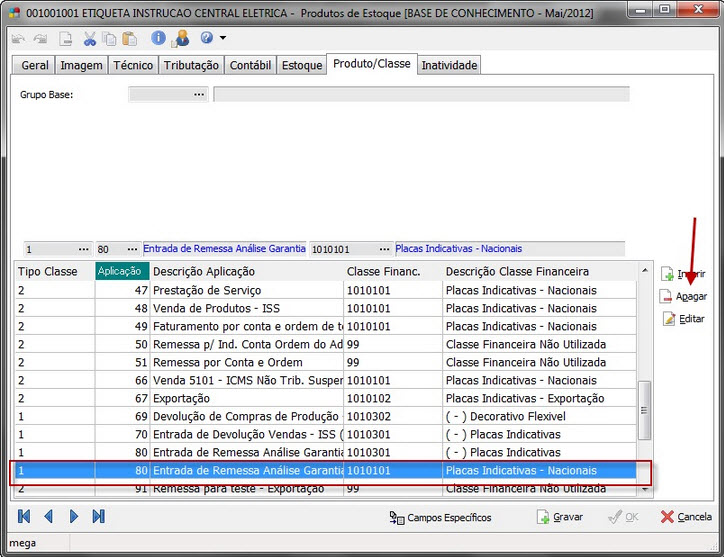Go to previous record arrow
This screenshot has width=724, height=557.
coord(49,517)
